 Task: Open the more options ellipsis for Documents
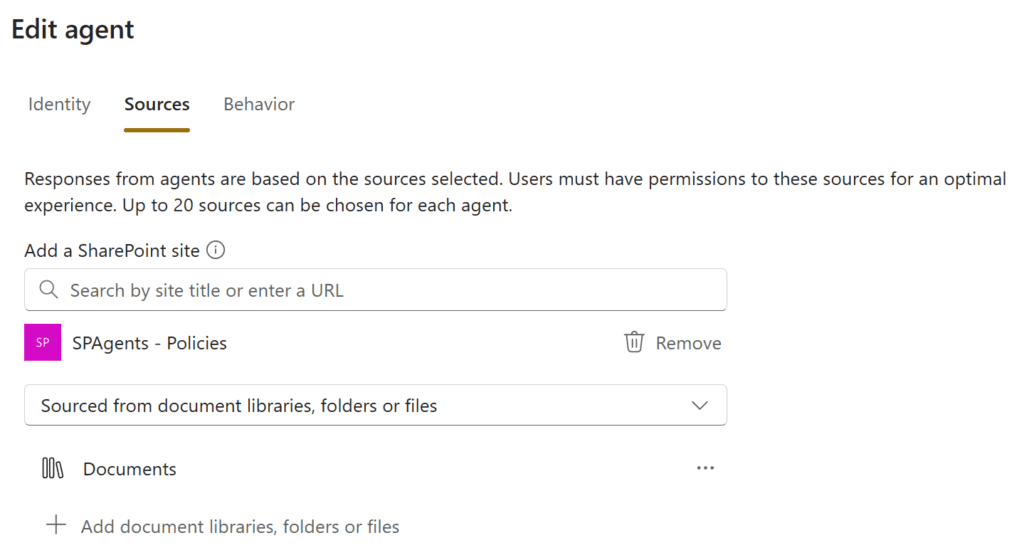click(705, 468)
